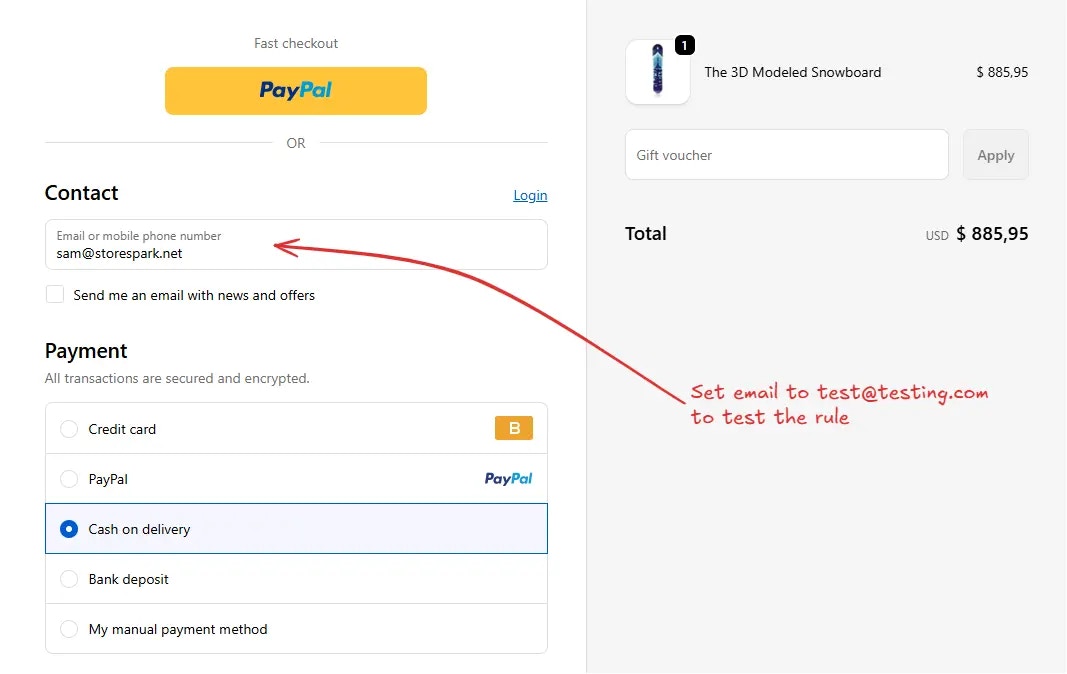
Task: Click the quantity badge on the snowboard image
Action: point(685,45)
